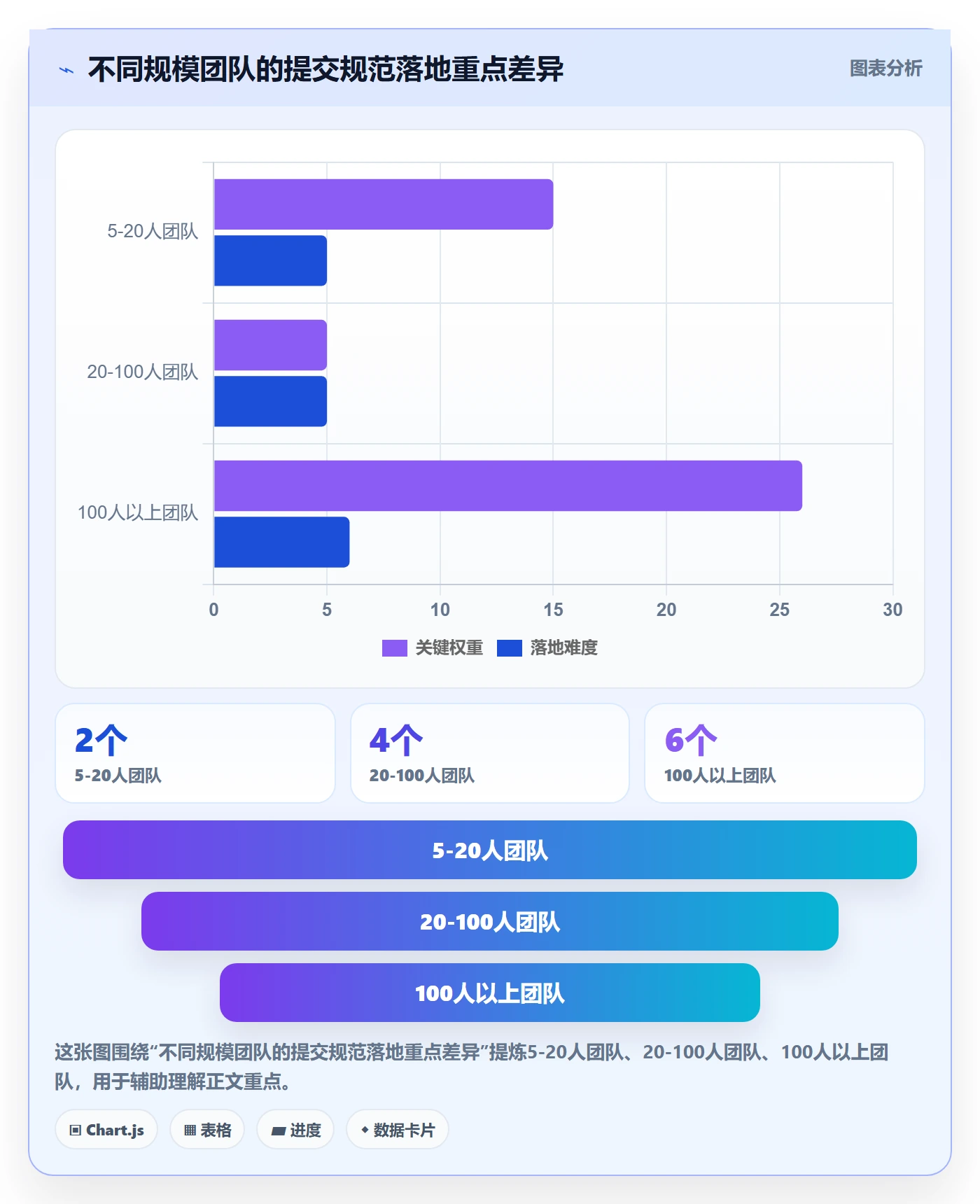
Task: Click the x-axis tick label 30
Action: coord(892,610)
